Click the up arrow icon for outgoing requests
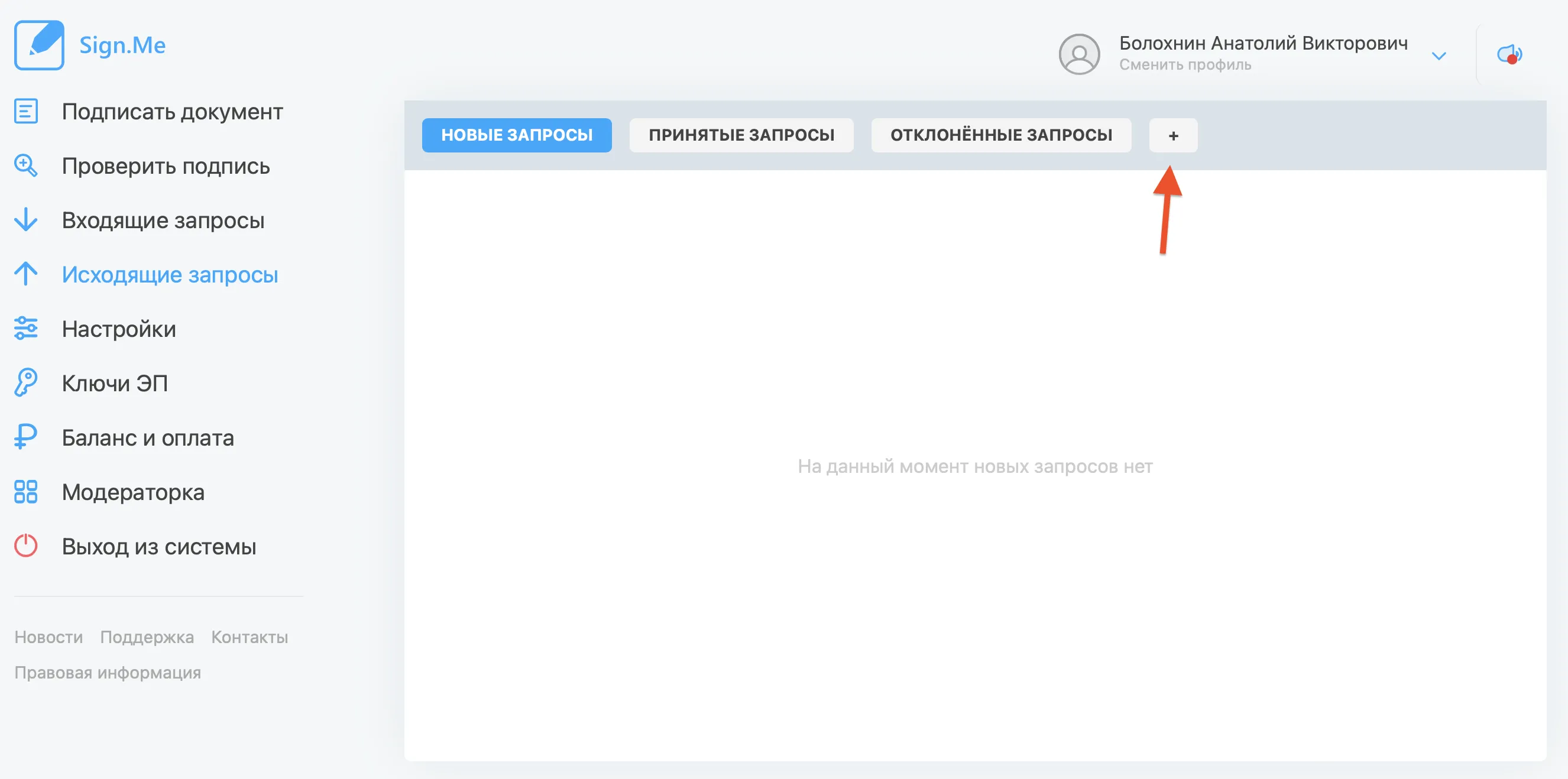The height and width of the screenshot is (779, 1568). 25,274
